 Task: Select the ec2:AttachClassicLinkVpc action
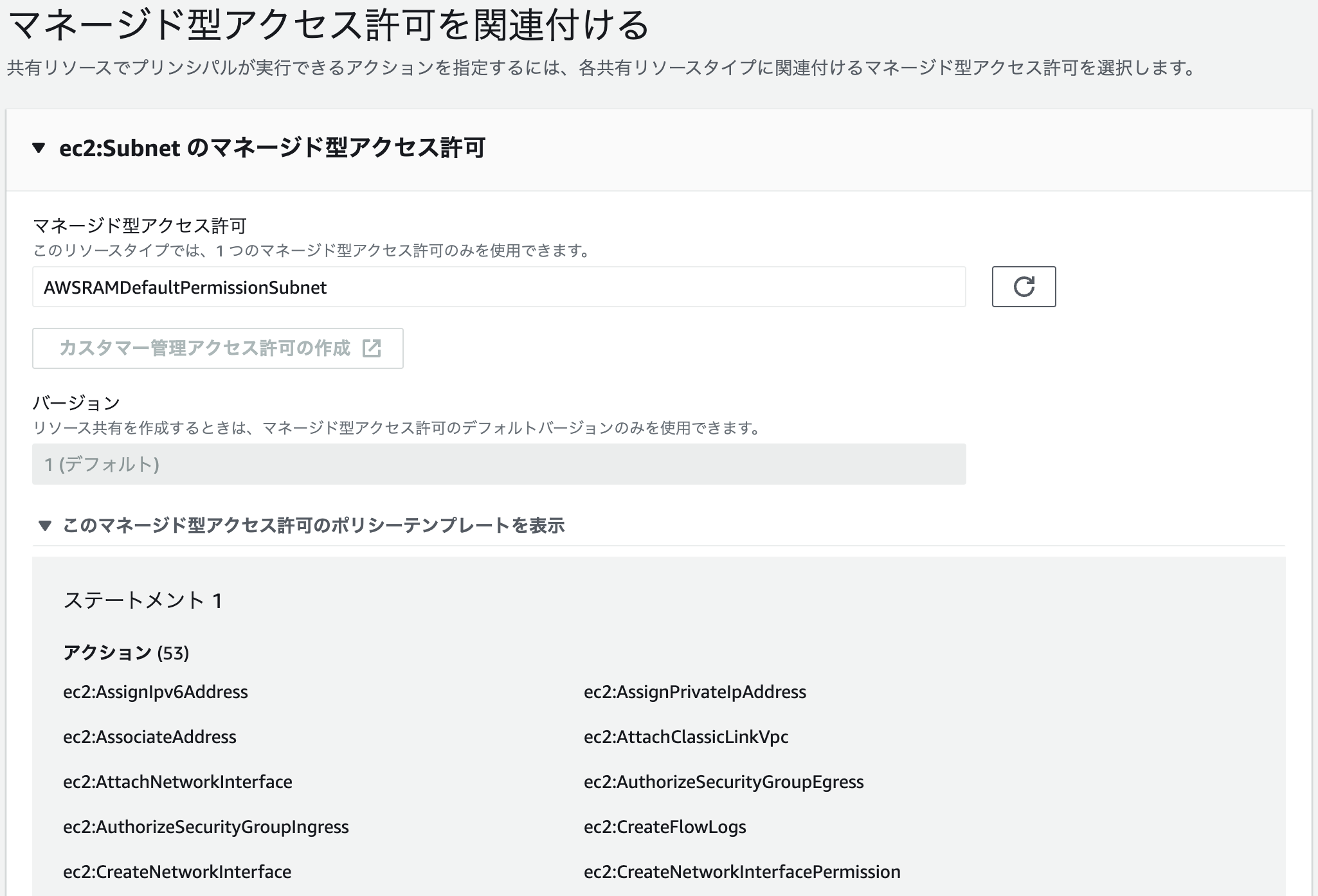coord(686,737)
